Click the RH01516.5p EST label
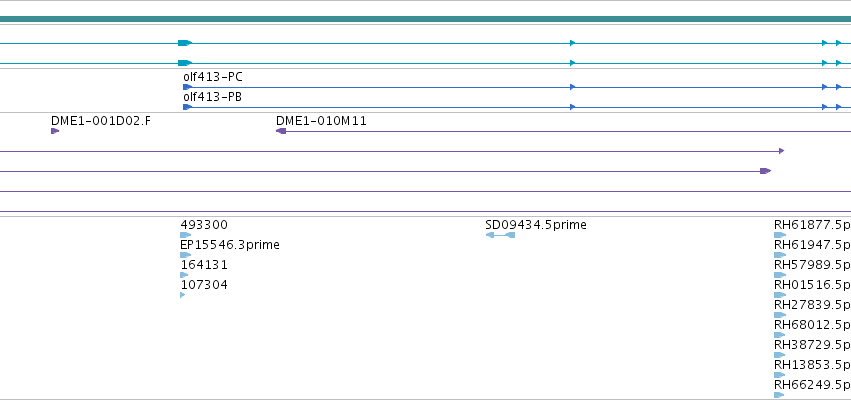851x400 pixels. pos(812,285)
